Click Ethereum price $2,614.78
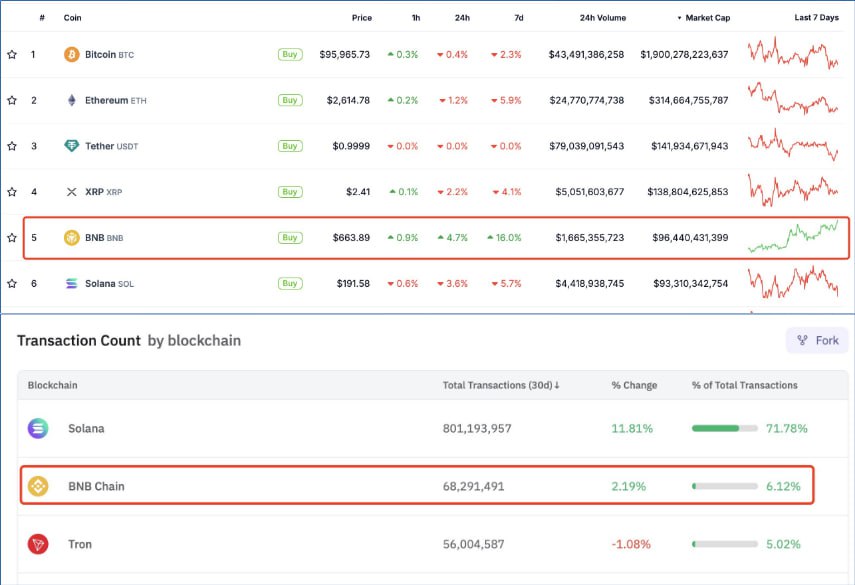855x585 pixels. pyautogui.click(x=348, y=100)
